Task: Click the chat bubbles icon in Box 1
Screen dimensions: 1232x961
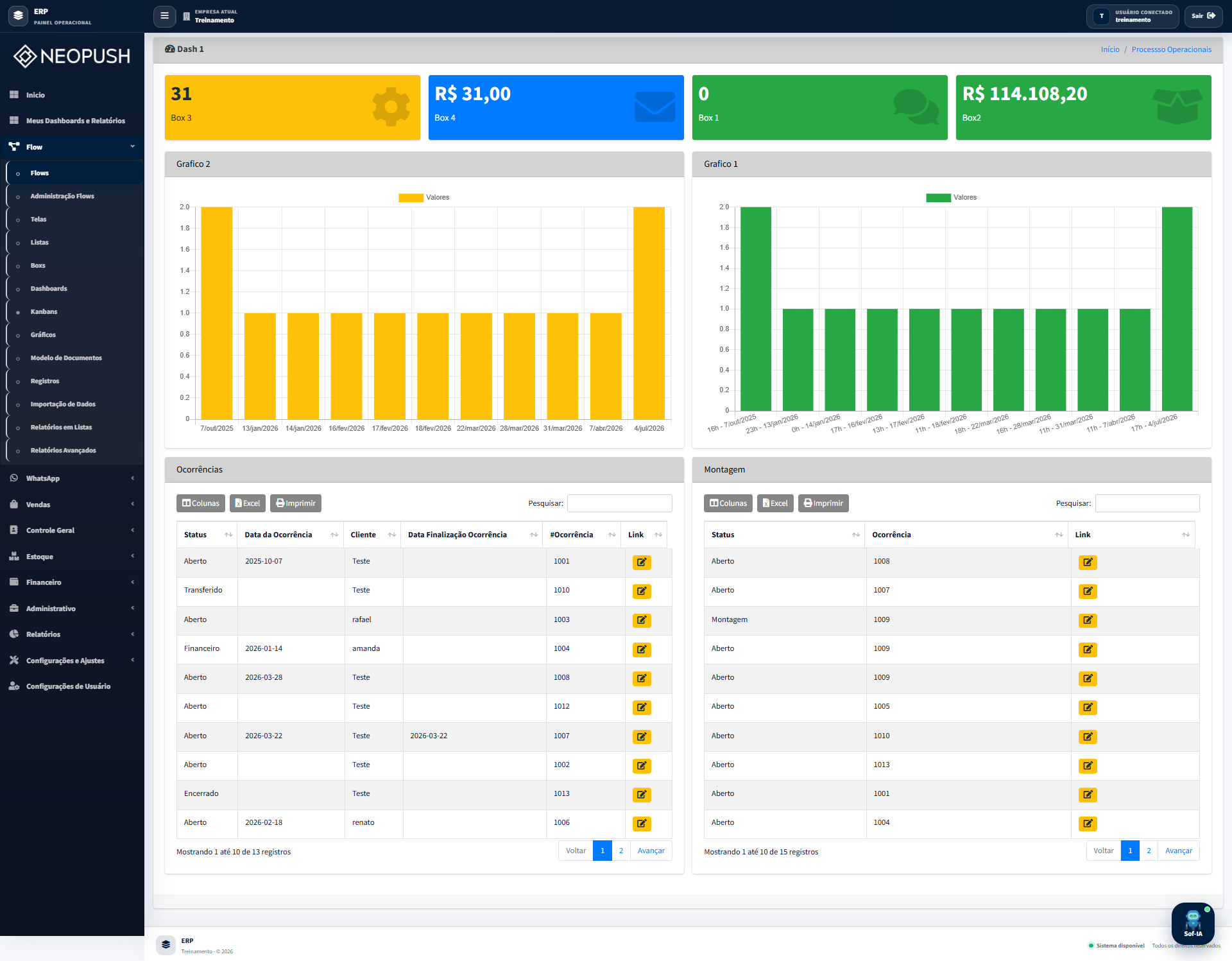Action: (x=916, y=107)
